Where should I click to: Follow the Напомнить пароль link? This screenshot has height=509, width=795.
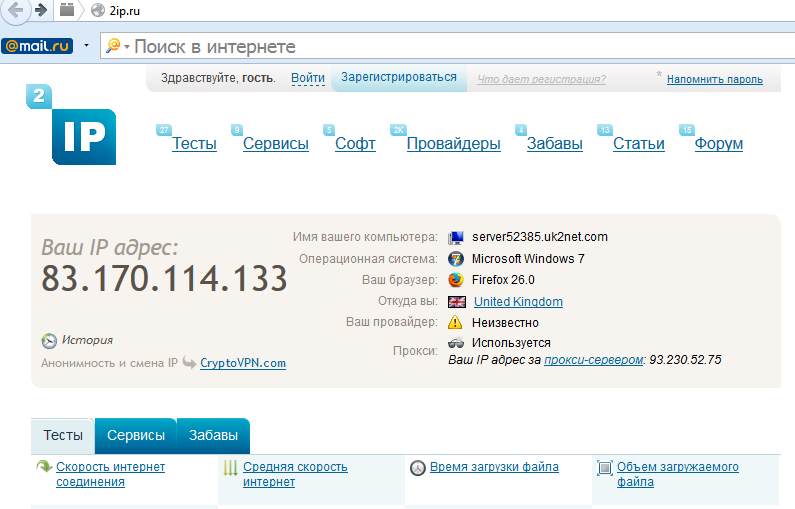coord(714,79)
